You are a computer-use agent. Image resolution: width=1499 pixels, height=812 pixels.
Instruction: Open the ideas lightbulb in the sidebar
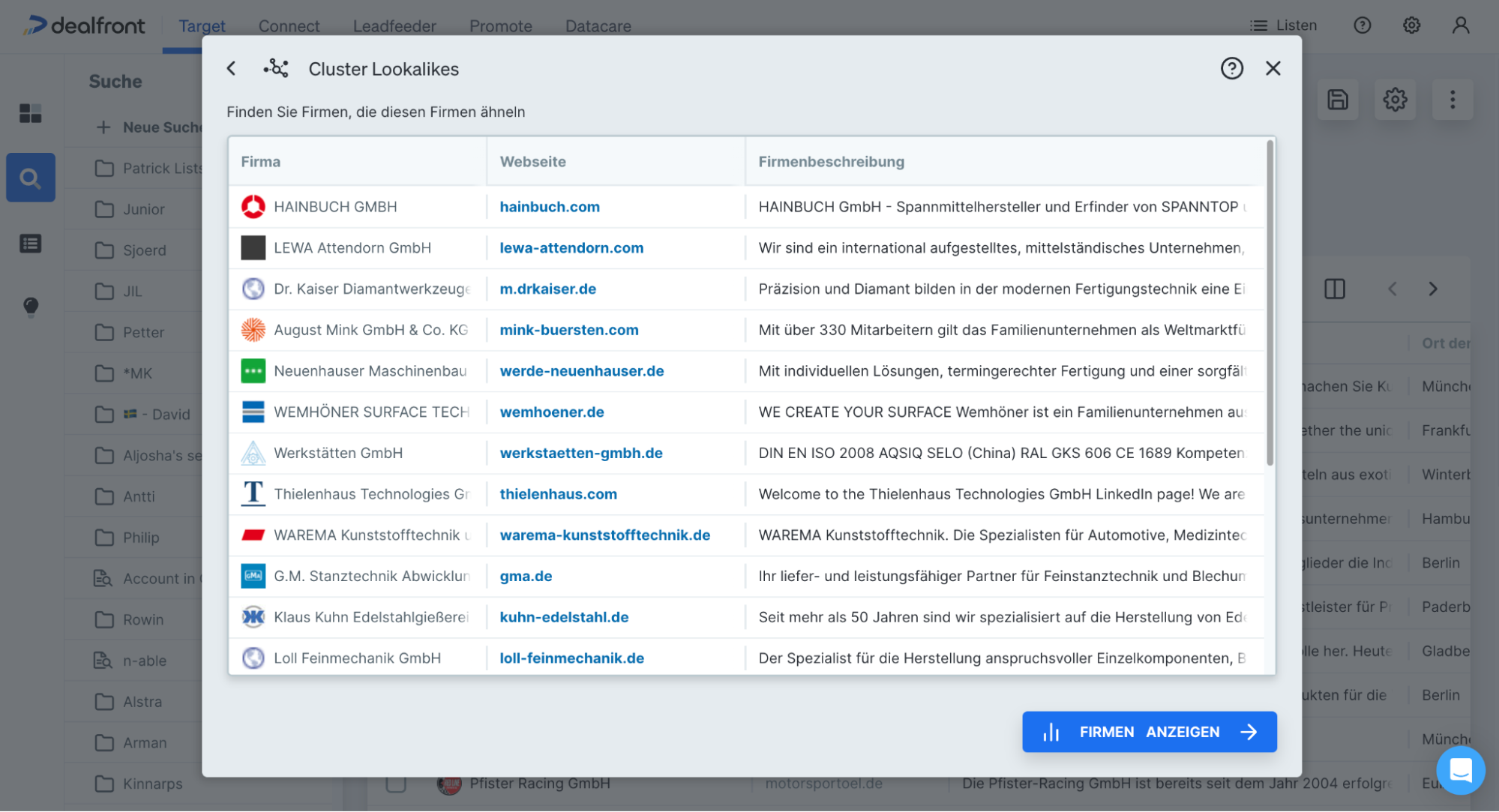[30, 307]
